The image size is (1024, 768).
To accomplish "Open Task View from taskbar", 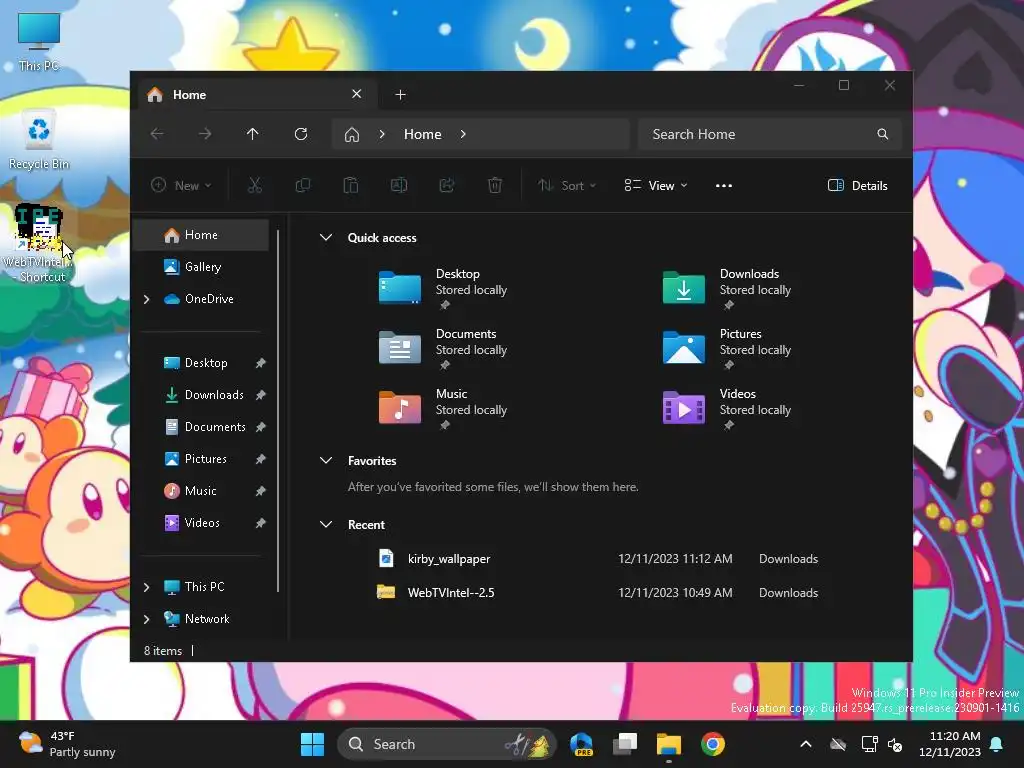I will [x=625, y=744].
